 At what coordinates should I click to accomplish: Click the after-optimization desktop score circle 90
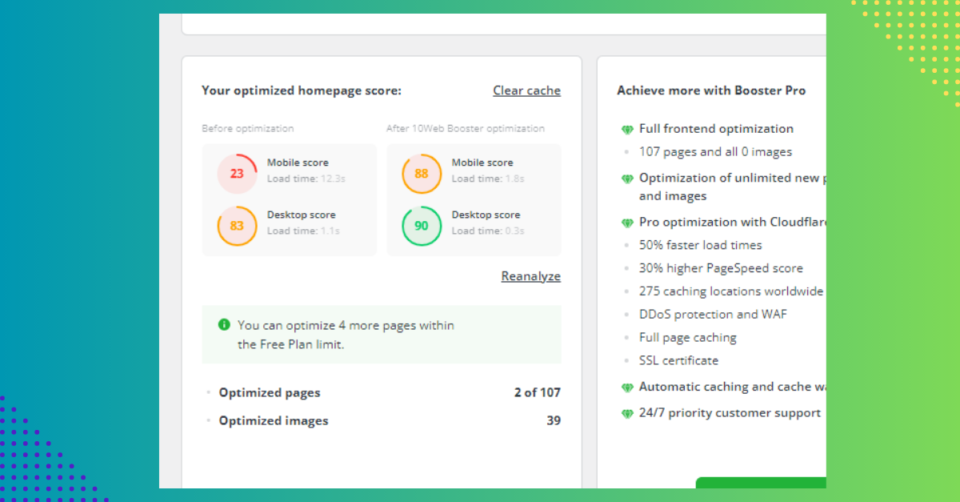pos(421,226)
